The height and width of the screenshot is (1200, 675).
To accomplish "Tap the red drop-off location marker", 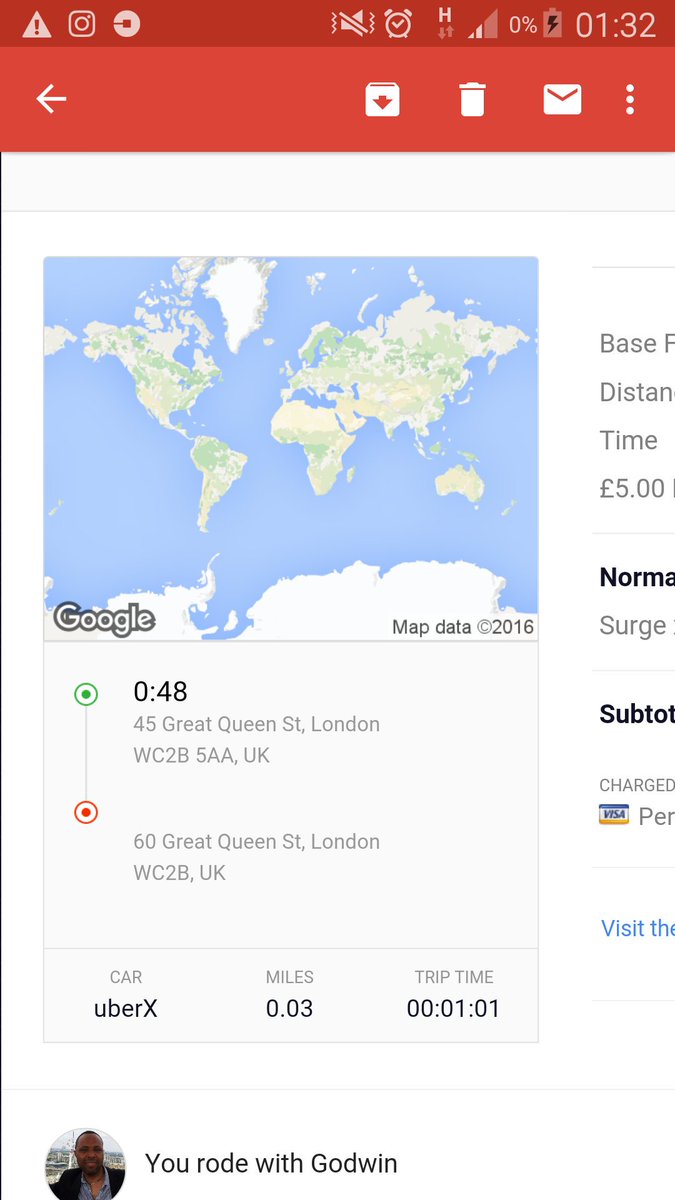I will click(x=86, y=812).
